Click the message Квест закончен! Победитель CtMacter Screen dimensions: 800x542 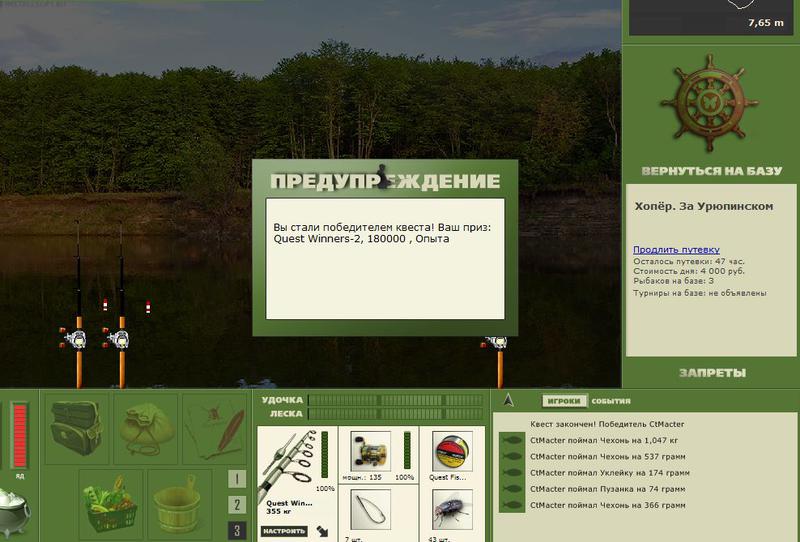[607, 424]
